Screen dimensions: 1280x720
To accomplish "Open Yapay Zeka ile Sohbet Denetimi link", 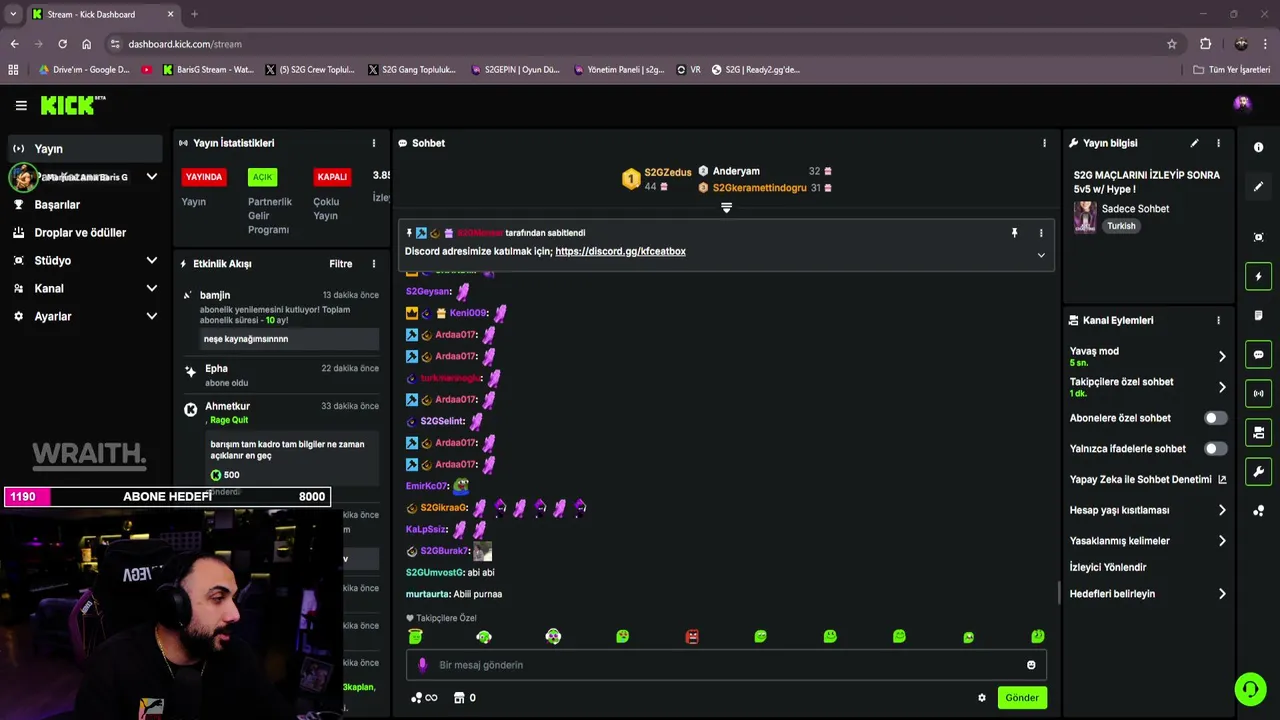I will coord(1148,480).
